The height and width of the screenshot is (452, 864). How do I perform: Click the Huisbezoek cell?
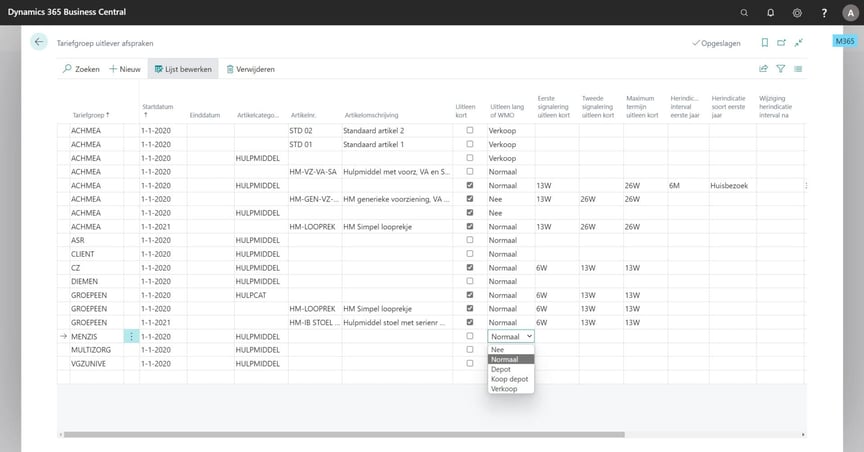[732, 186]
